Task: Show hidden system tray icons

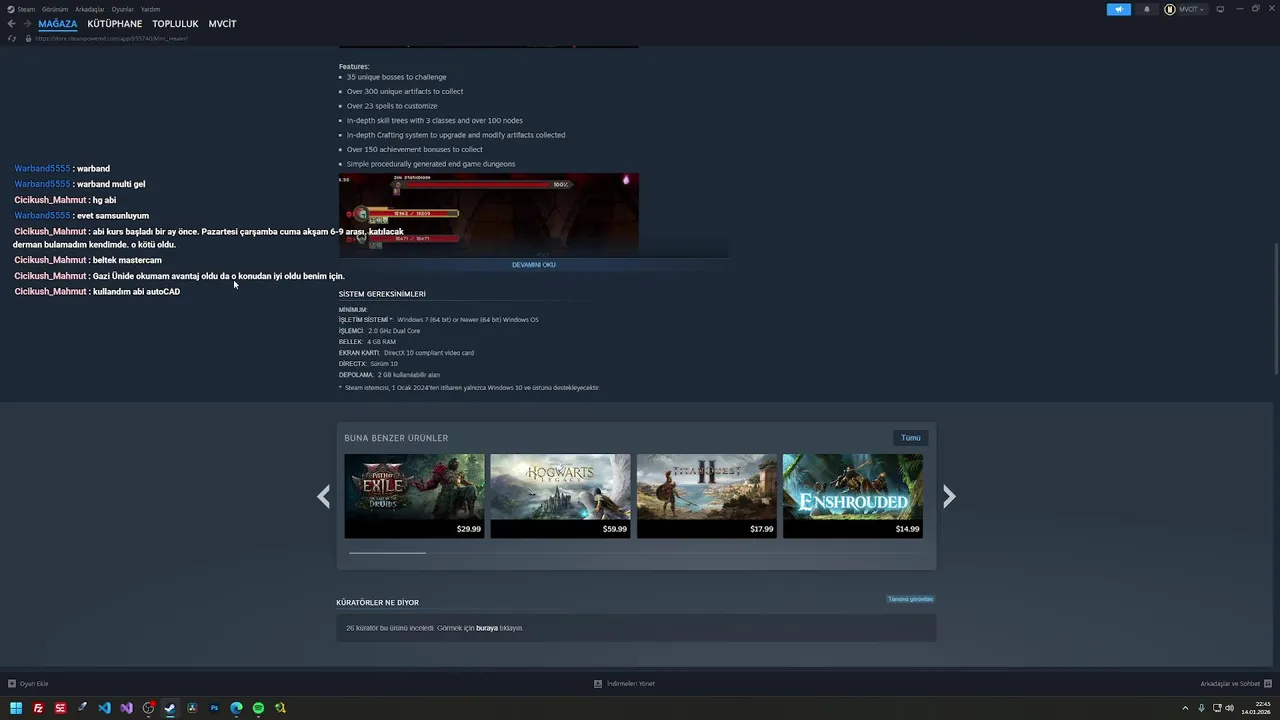Action: coord(1185,708)
